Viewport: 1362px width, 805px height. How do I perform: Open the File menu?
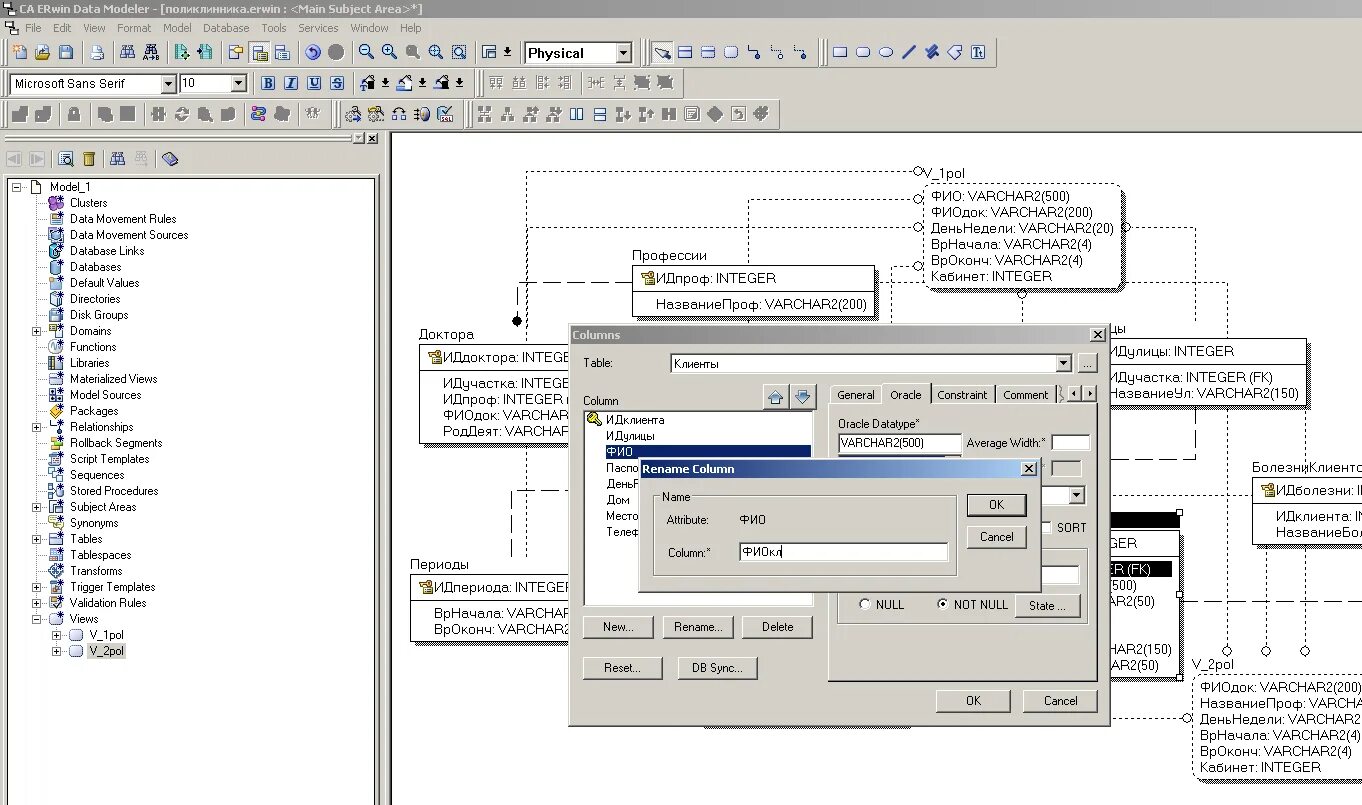point(33,28)
